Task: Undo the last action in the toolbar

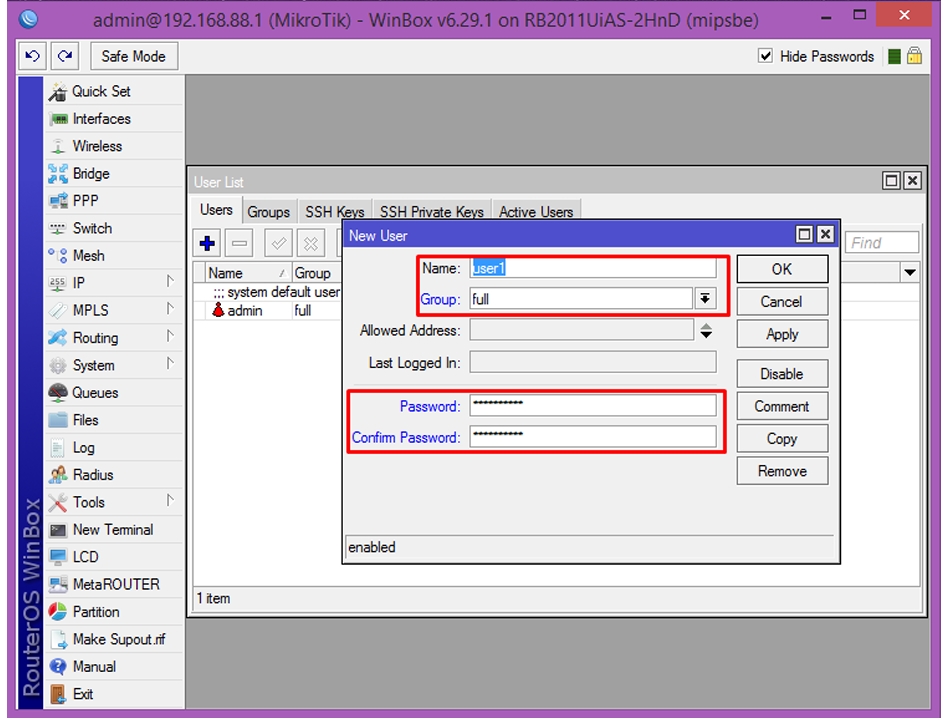Action: (33, 56)
